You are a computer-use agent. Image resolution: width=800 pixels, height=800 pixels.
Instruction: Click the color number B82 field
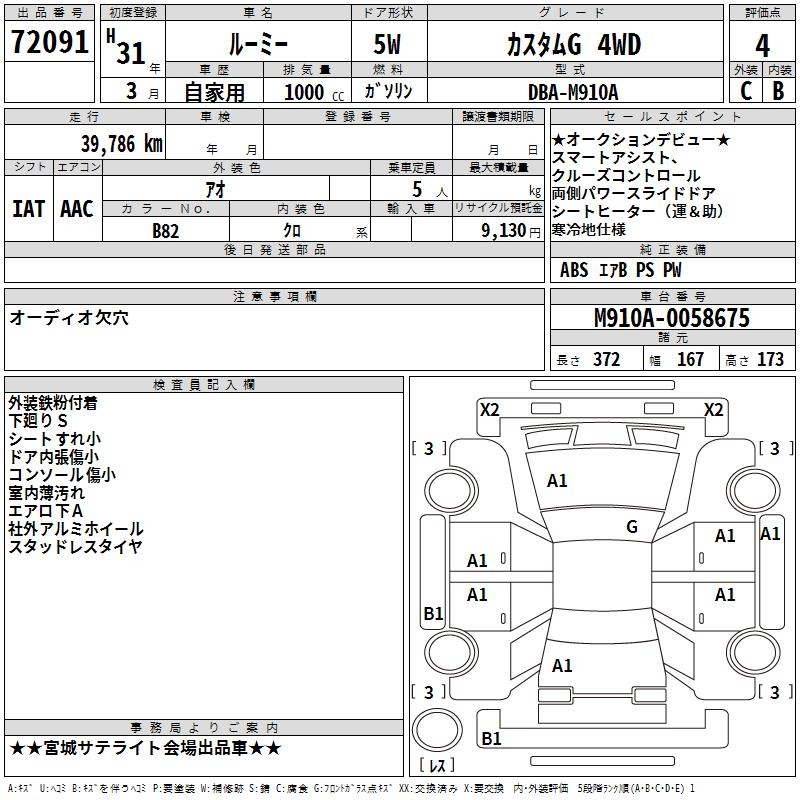[x=166, y=230]
